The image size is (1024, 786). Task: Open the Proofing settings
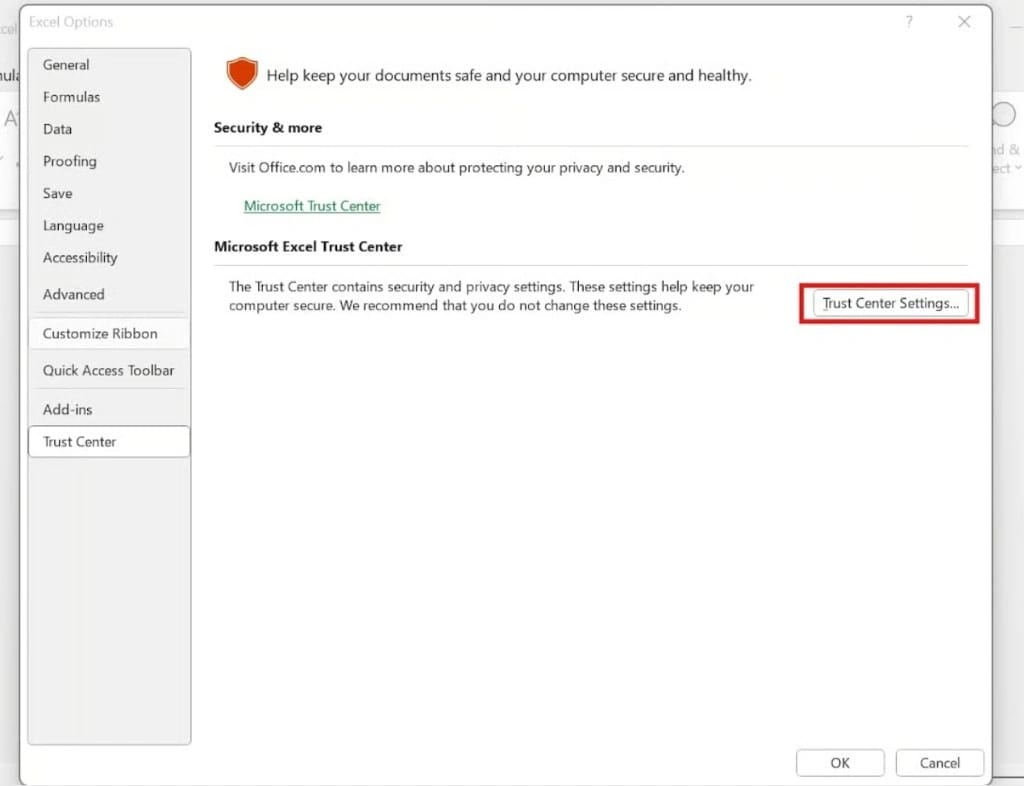click(x=69, y=161)
